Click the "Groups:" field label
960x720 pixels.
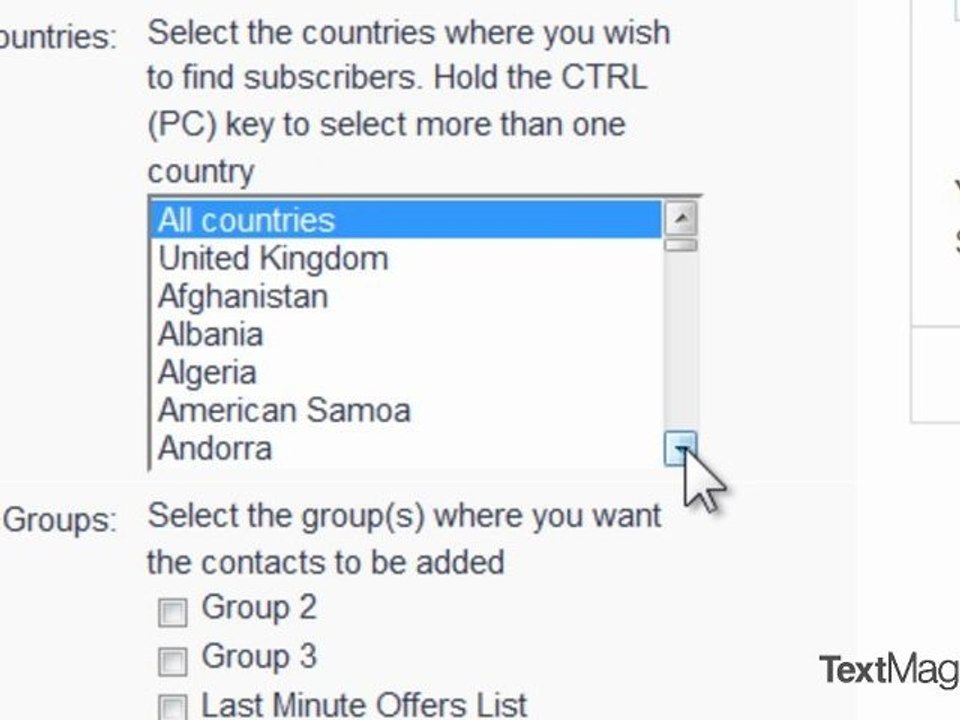click(x=62, y=520)
